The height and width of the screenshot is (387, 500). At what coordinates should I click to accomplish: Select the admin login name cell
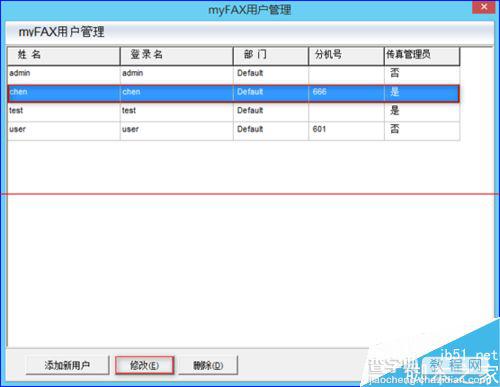tap(177, 74)
